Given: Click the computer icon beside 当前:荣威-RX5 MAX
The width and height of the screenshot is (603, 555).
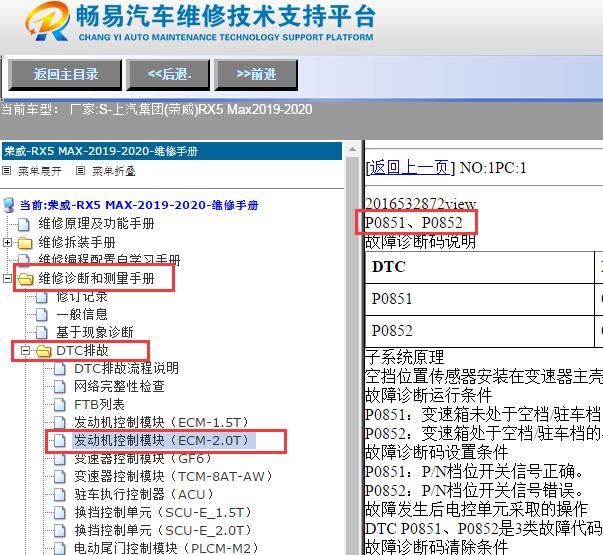Looking at the screenshot, I should (9, 205).
